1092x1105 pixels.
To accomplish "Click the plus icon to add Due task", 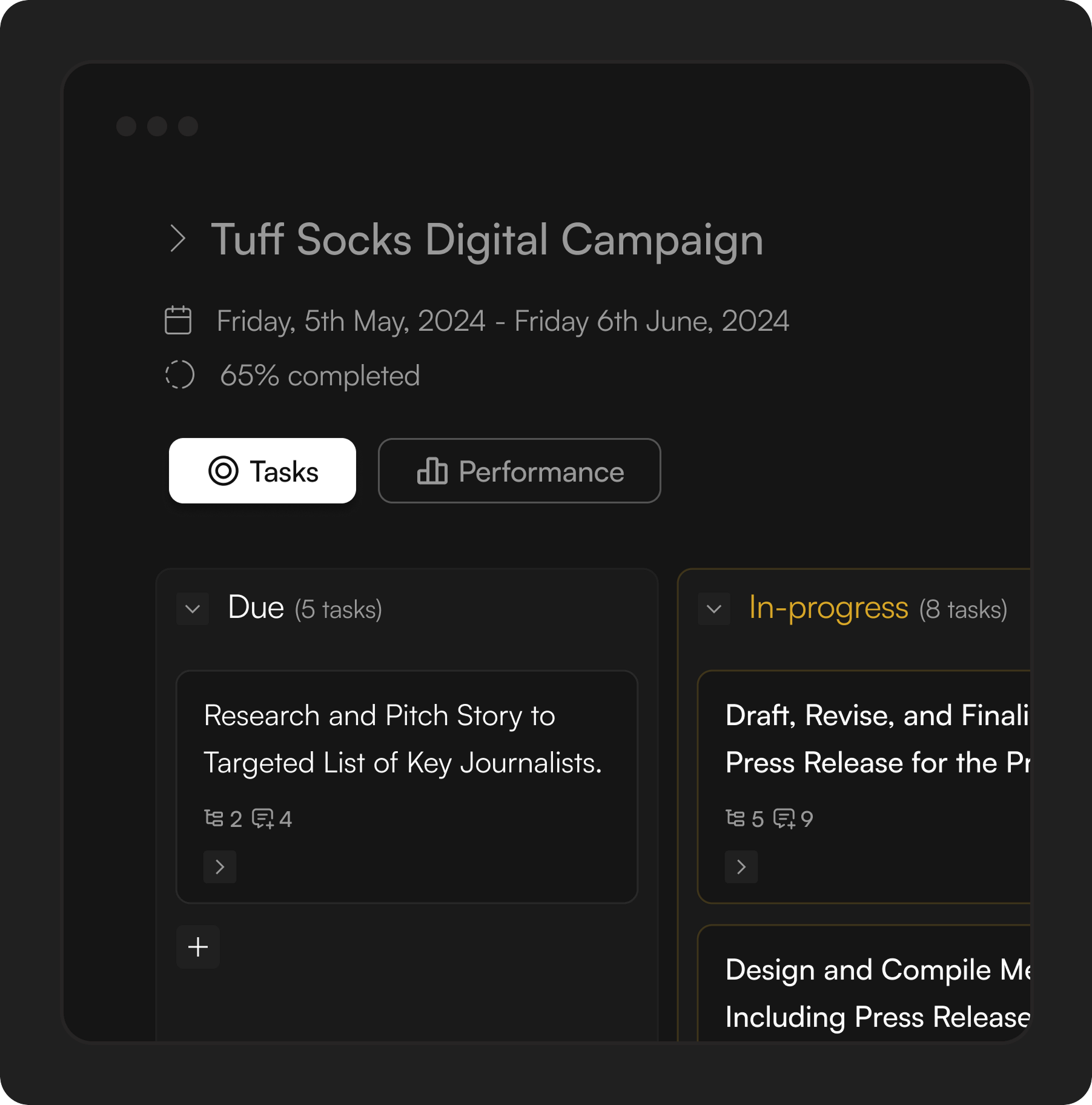I will (x=198, y=947).
